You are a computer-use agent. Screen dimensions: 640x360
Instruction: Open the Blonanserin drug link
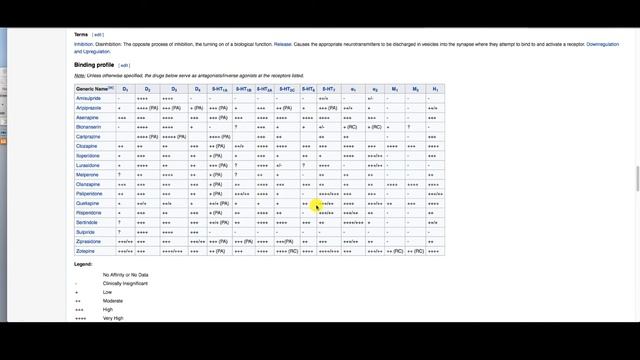[x=88, y=127]
